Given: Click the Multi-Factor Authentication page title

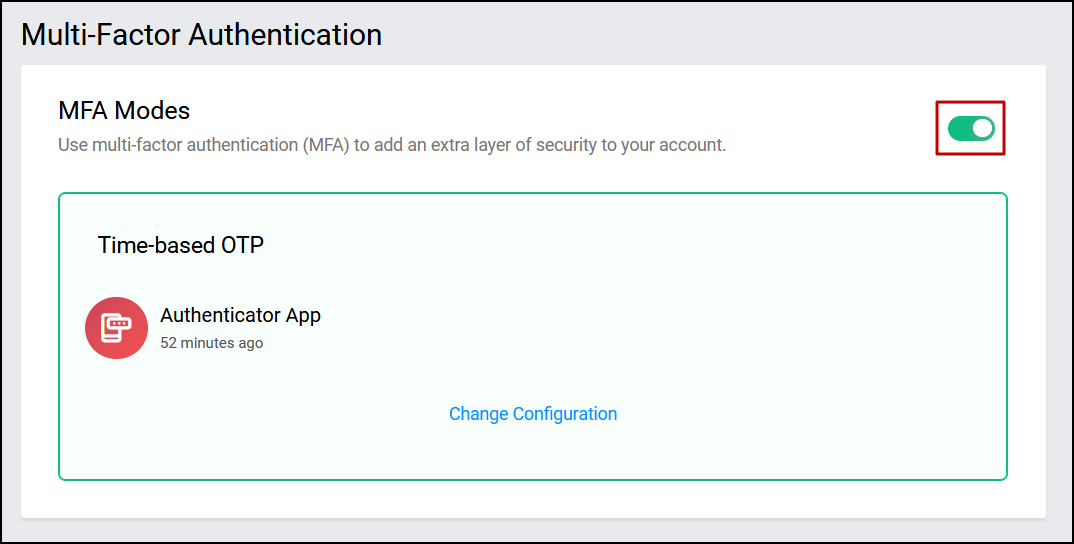Looking at the screenshot, I should [x=201, y=35].
